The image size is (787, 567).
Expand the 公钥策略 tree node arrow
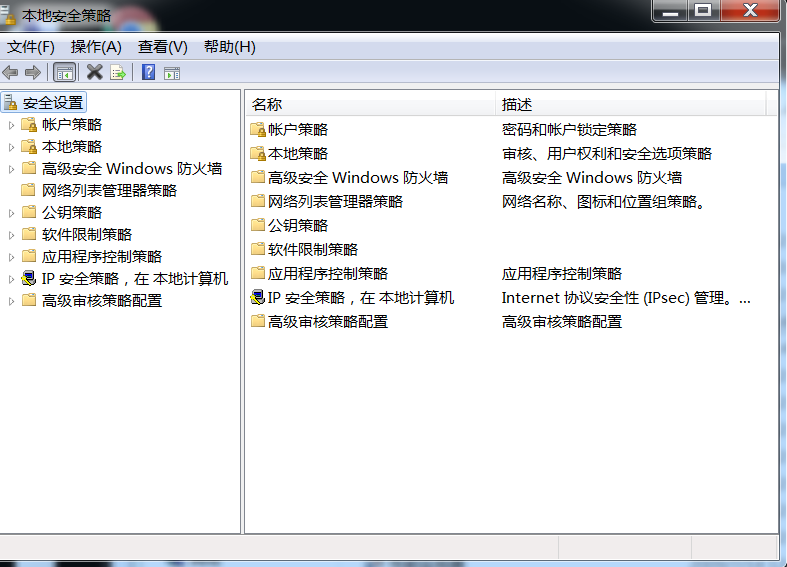pos(11,213)
